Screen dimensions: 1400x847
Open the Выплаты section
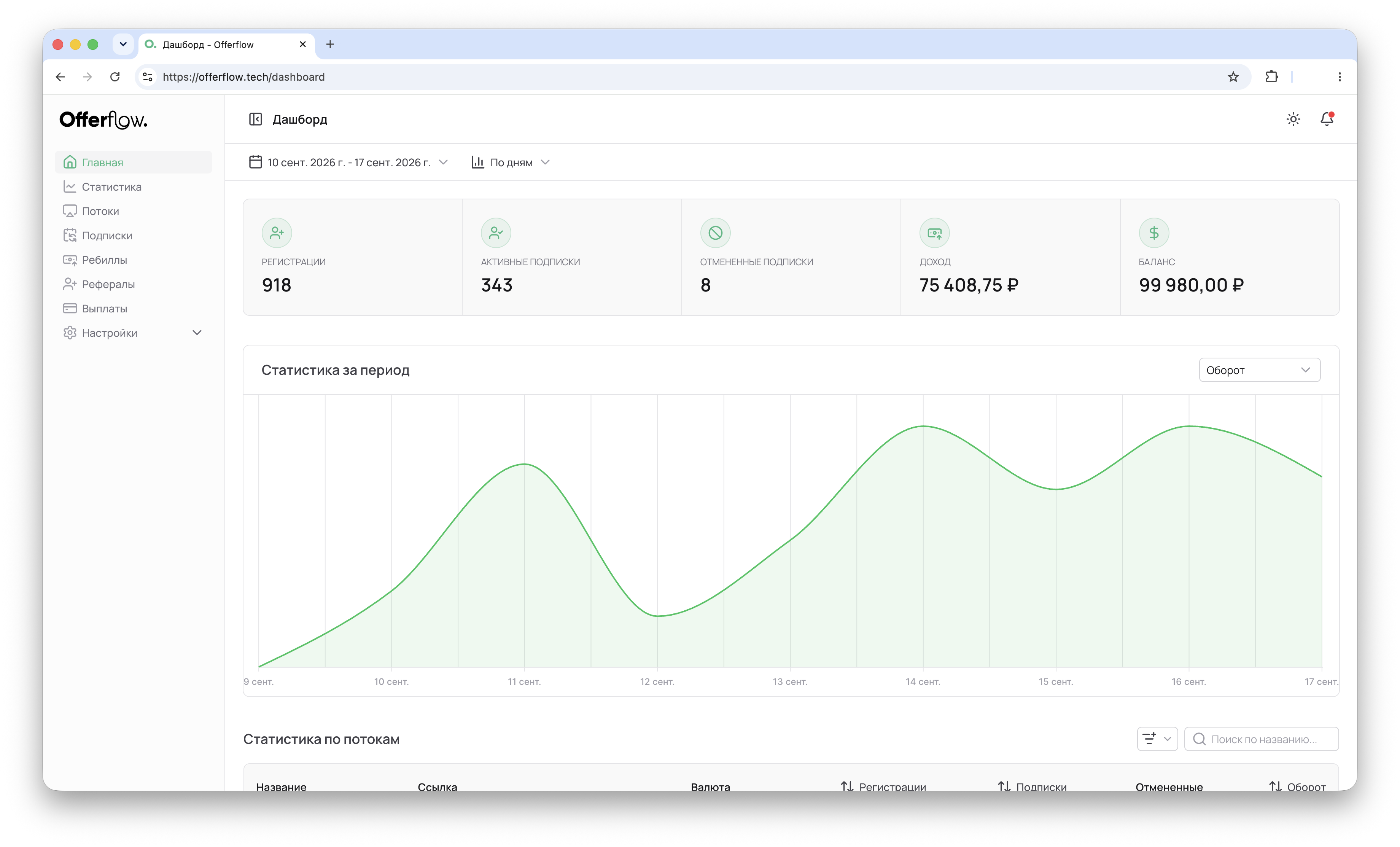coord(134,309)
